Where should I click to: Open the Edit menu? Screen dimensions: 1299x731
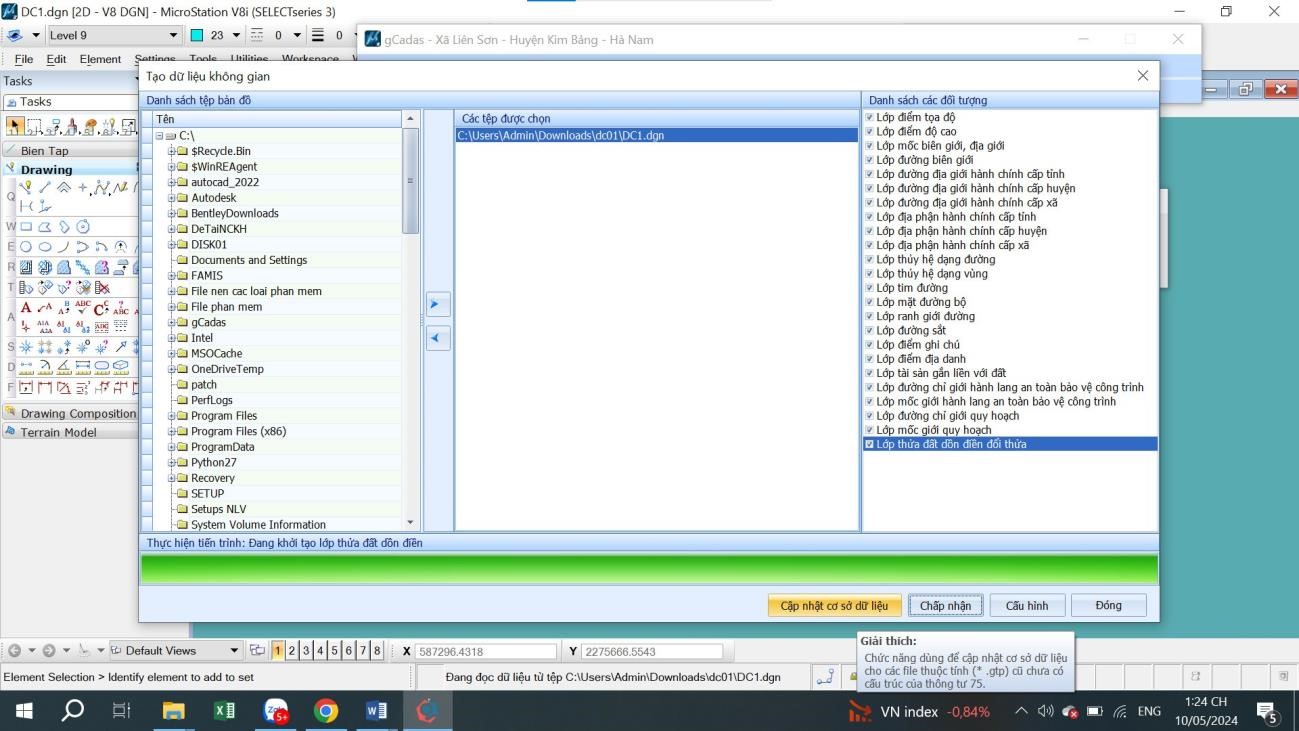click(x=56, y=59)
